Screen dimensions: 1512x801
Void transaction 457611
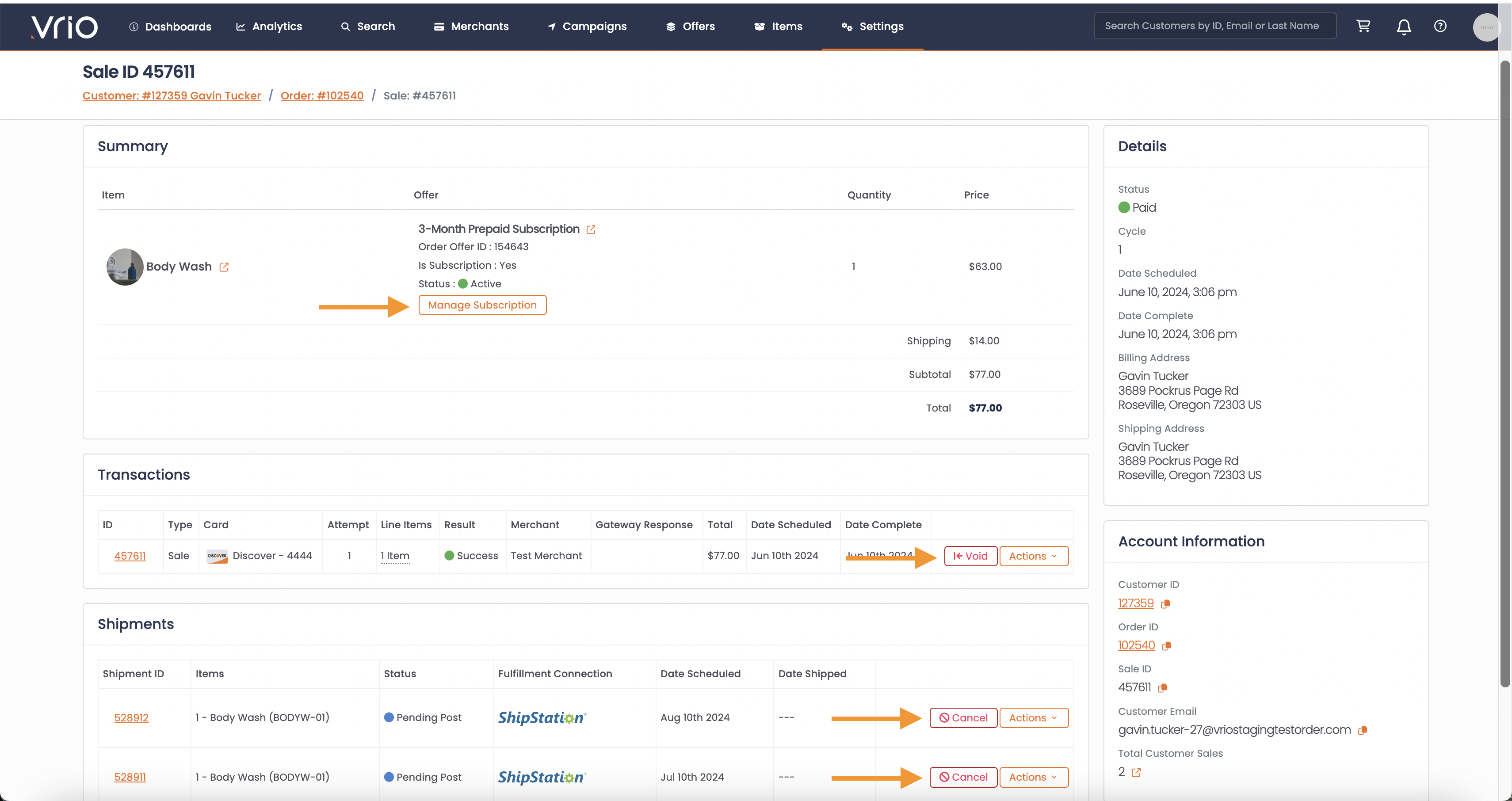970,556
